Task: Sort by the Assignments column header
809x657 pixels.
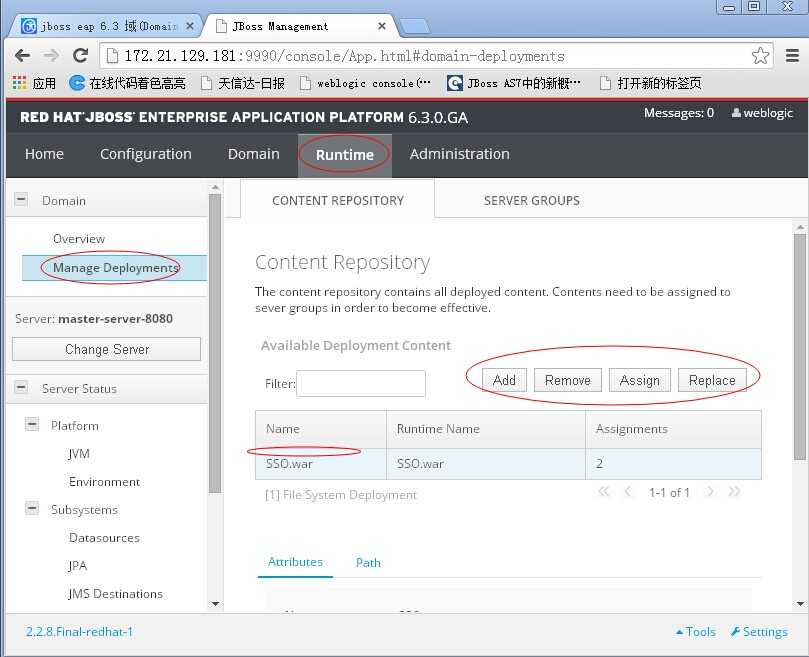Action: coord(673,429)
